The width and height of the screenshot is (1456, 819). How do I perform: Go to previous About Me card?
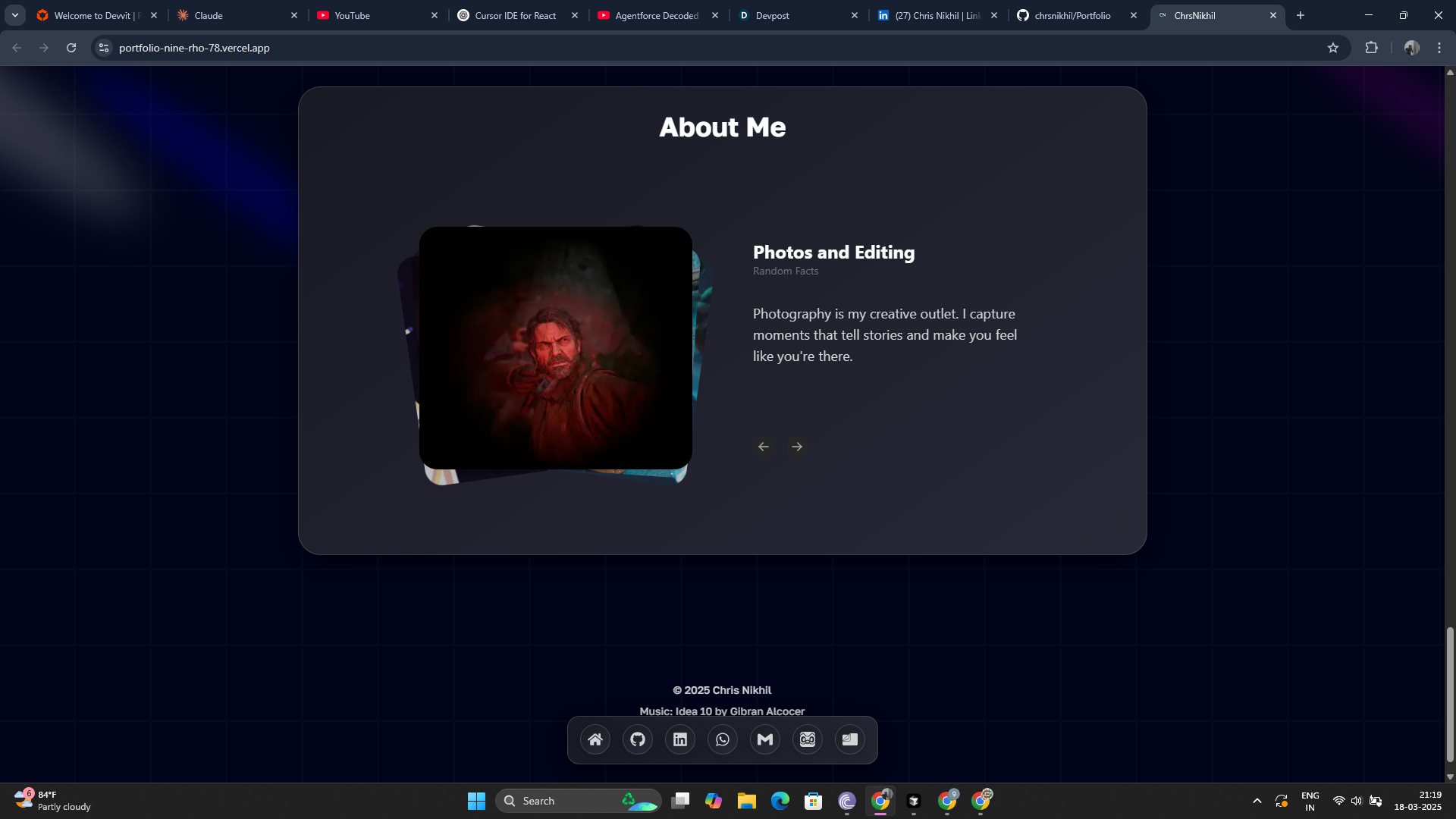[764, 447]
